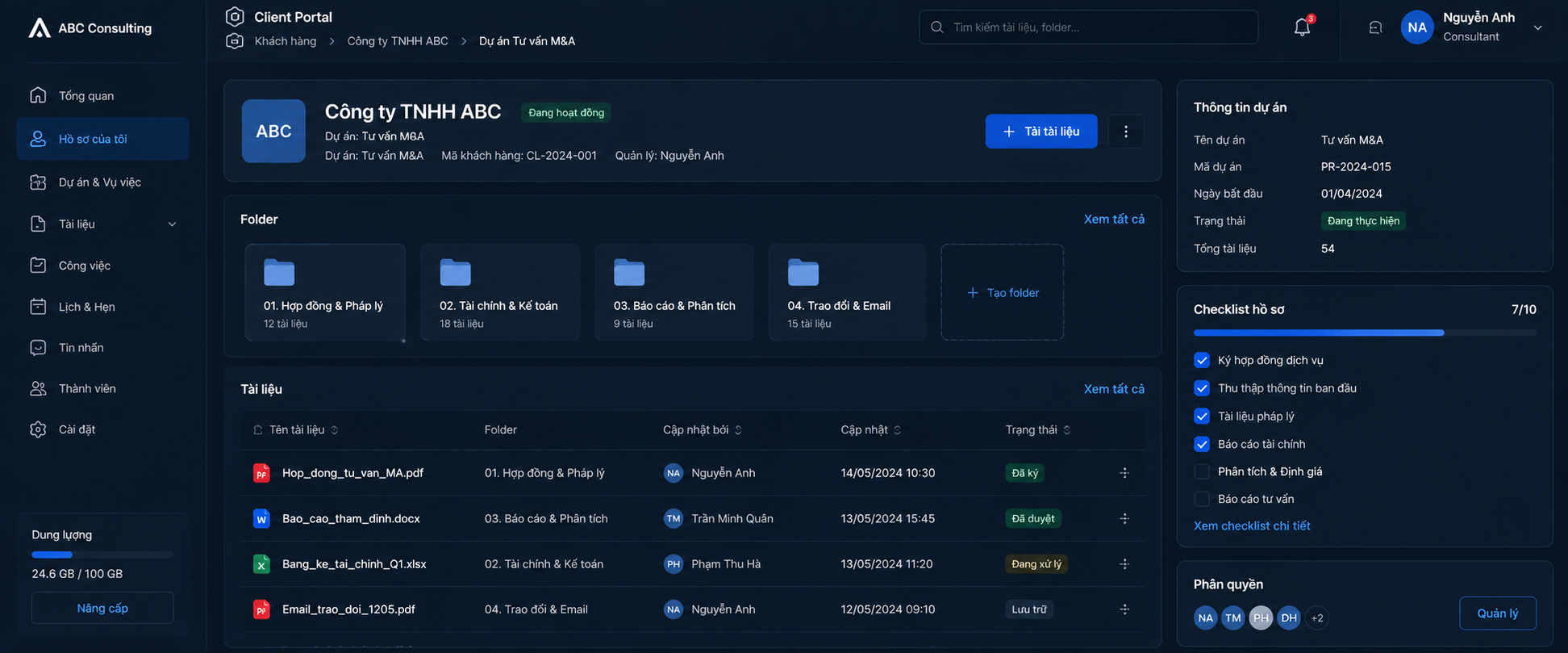Viewport: 1568px width, 653px height.
Task: Go to Tổng quan in sidebar
Action: point(102,96)
